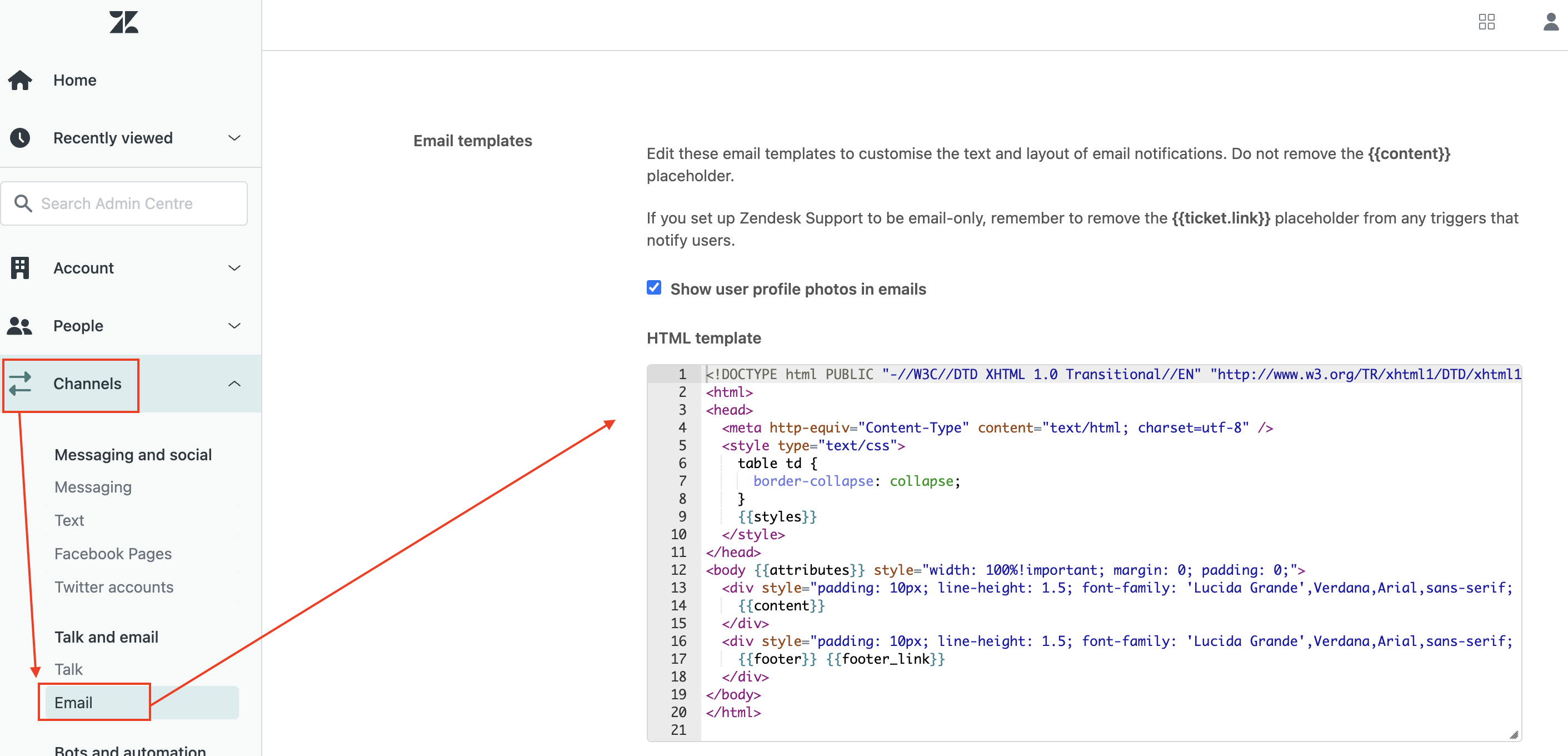This screenshot has height=756, width=1568.
Task: Open the Messaging settings link
Action: 93,487
